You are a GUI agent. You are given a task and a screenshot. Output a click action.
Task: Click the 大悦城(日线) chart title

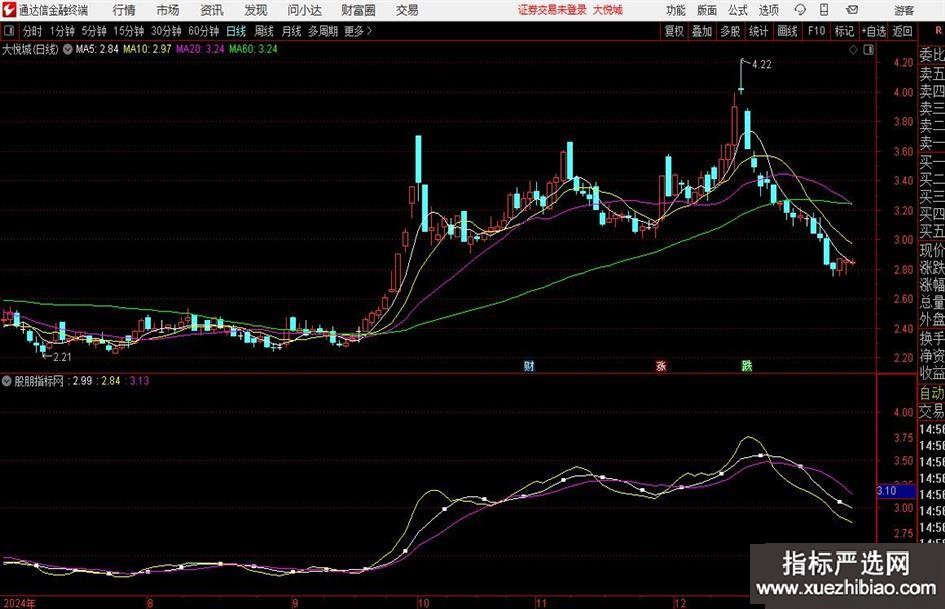click(x=30, y=49)
